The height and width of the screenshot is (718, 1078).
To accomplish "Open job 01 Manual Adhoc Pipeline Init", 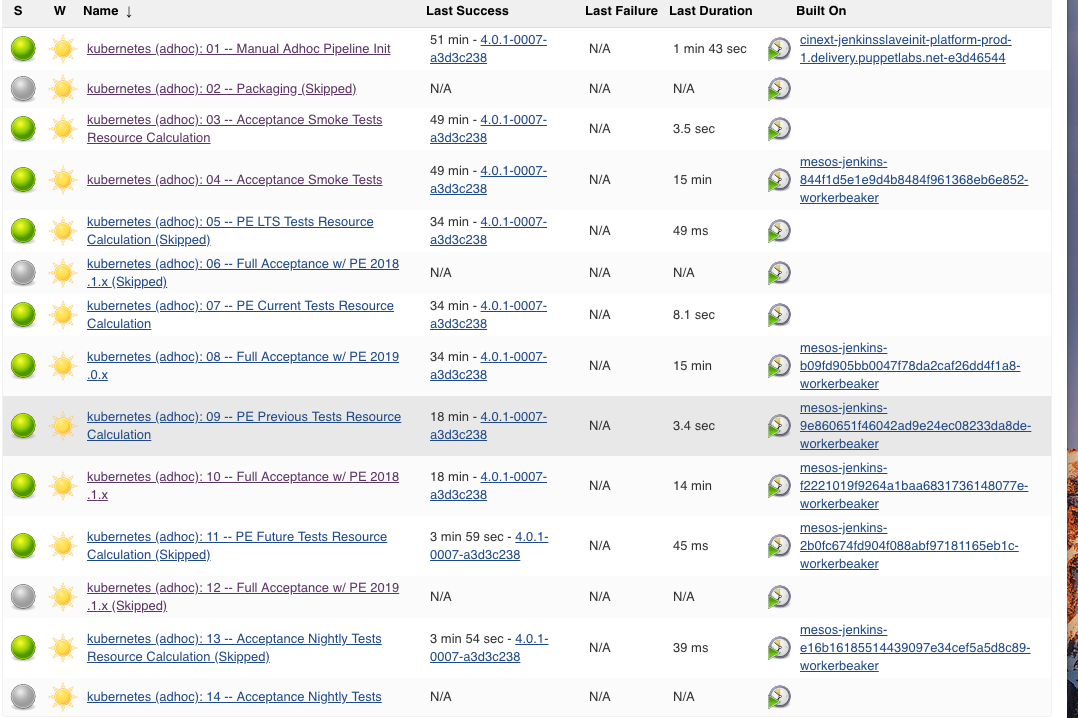I will pyautogui.click(x=239, y=49).
